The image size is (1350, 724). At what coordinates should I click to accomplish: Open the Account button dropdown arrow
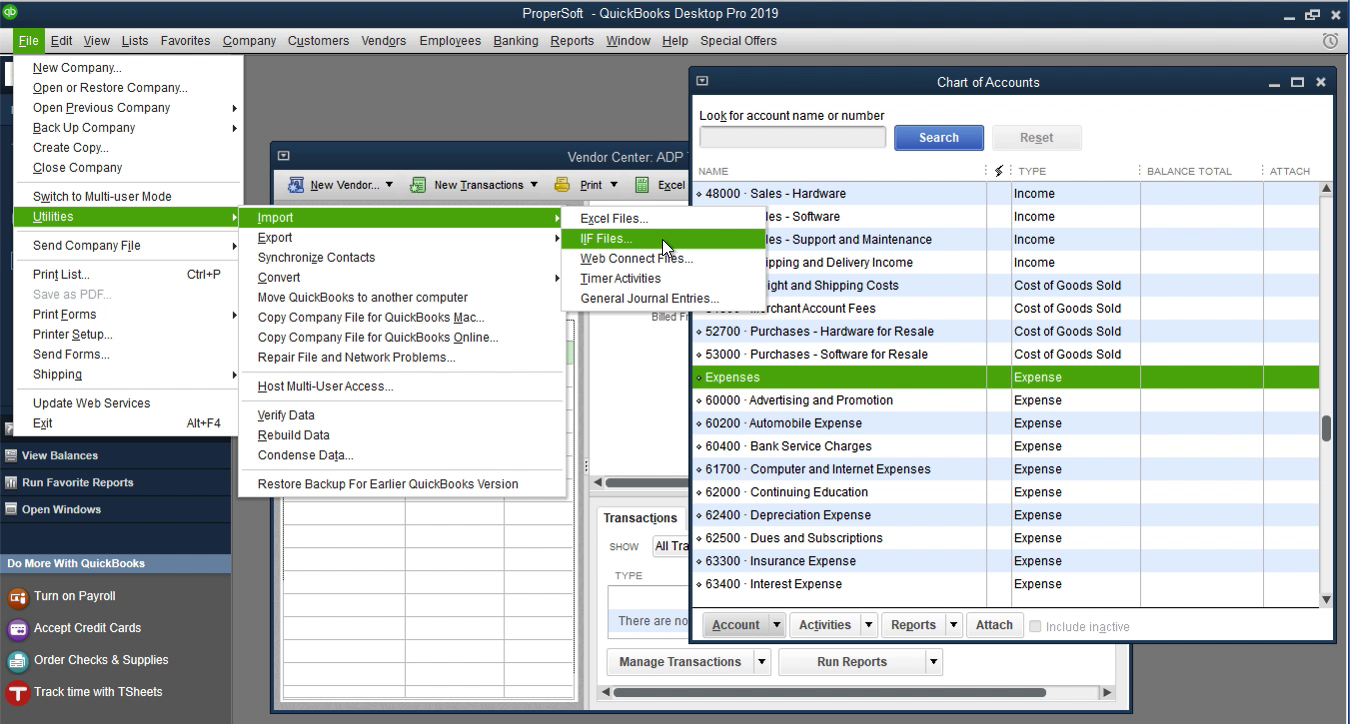coord(776,625)
